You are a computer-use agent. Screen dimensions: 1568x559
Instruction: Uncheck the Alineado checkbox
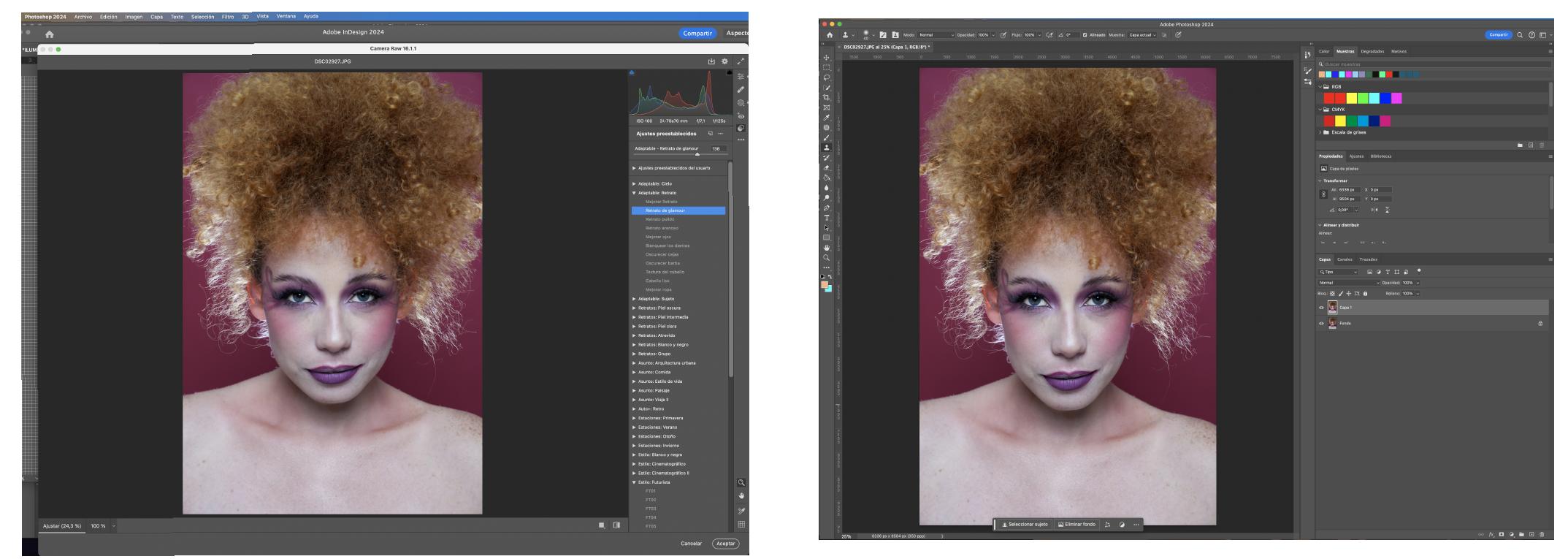click(x=1085, y=35)
